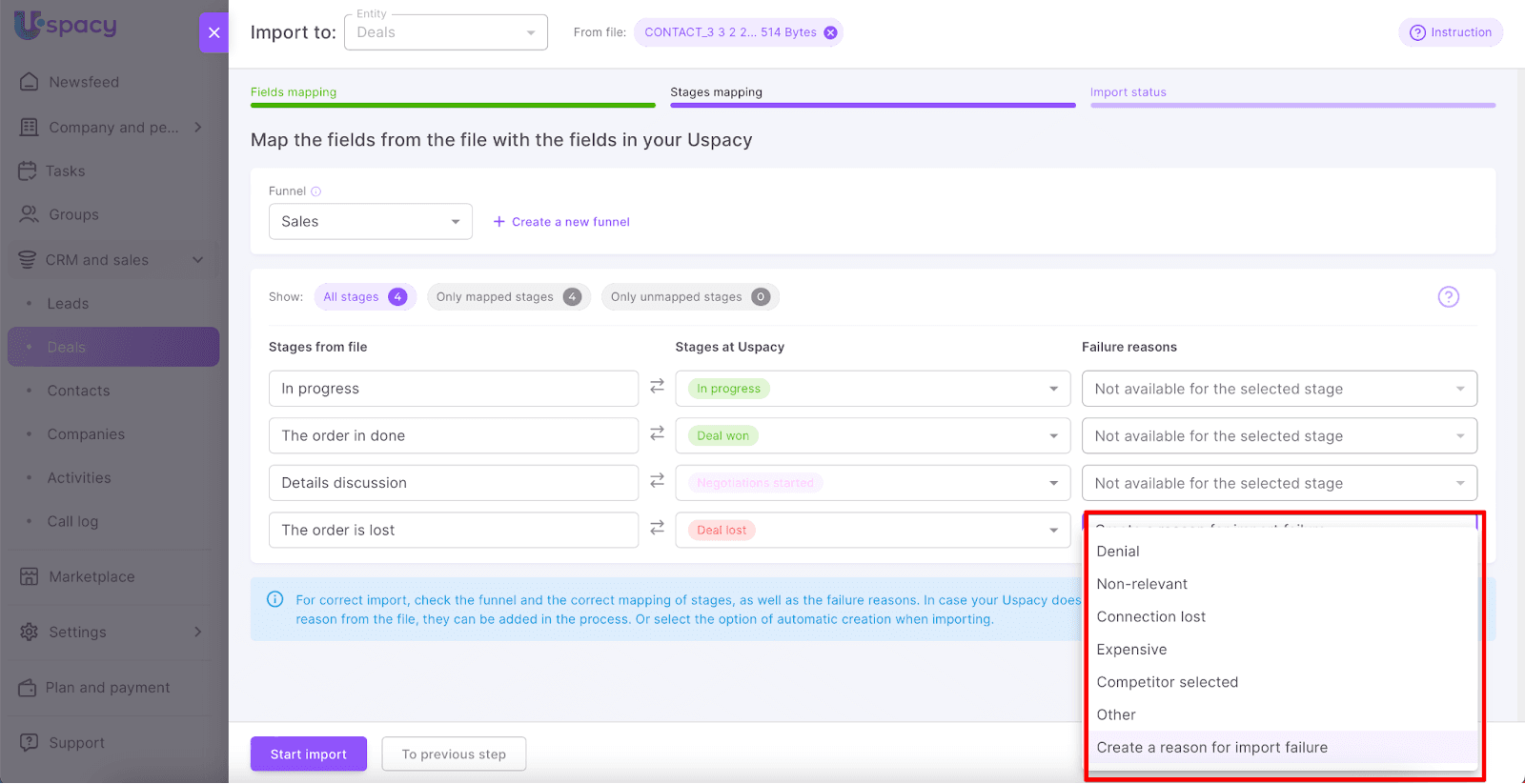Filter by Only mapped stages
The image size is (1525, 784).
click(508, 297)
